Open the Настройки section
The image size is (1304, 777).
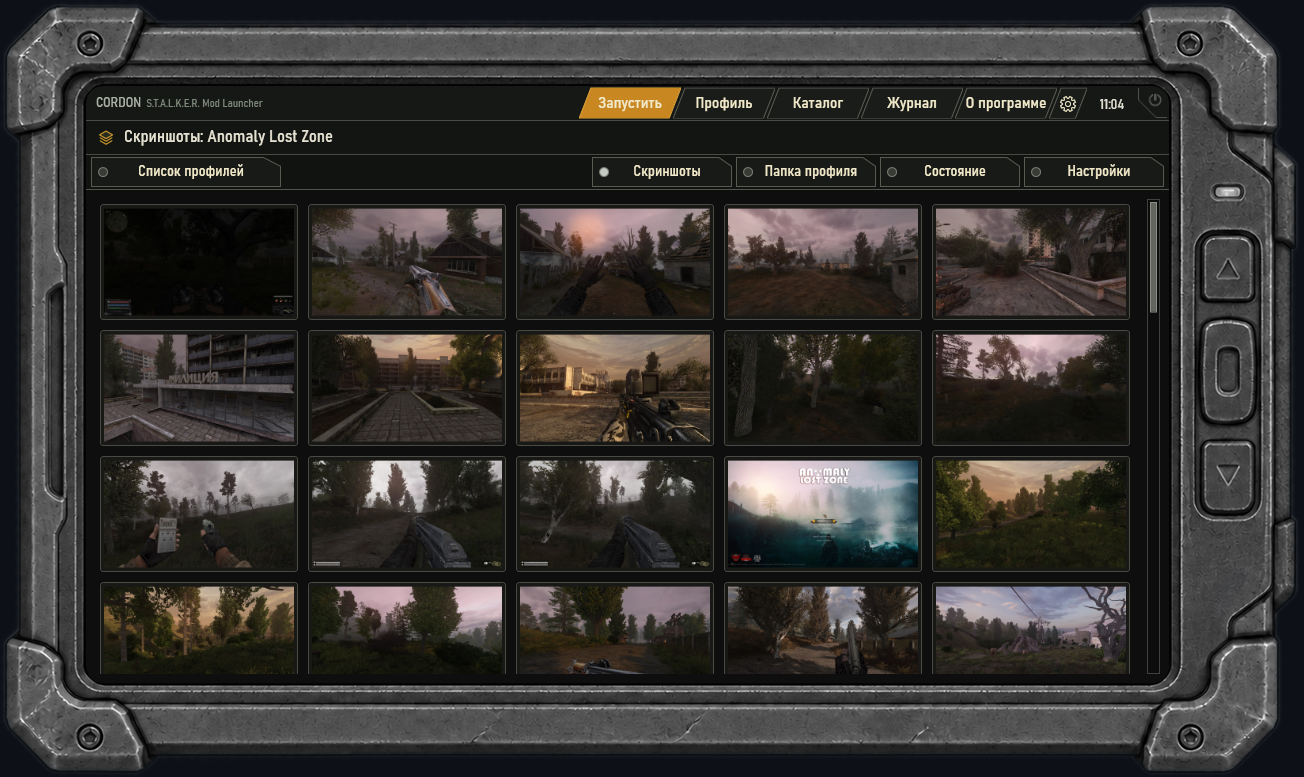1094,171
